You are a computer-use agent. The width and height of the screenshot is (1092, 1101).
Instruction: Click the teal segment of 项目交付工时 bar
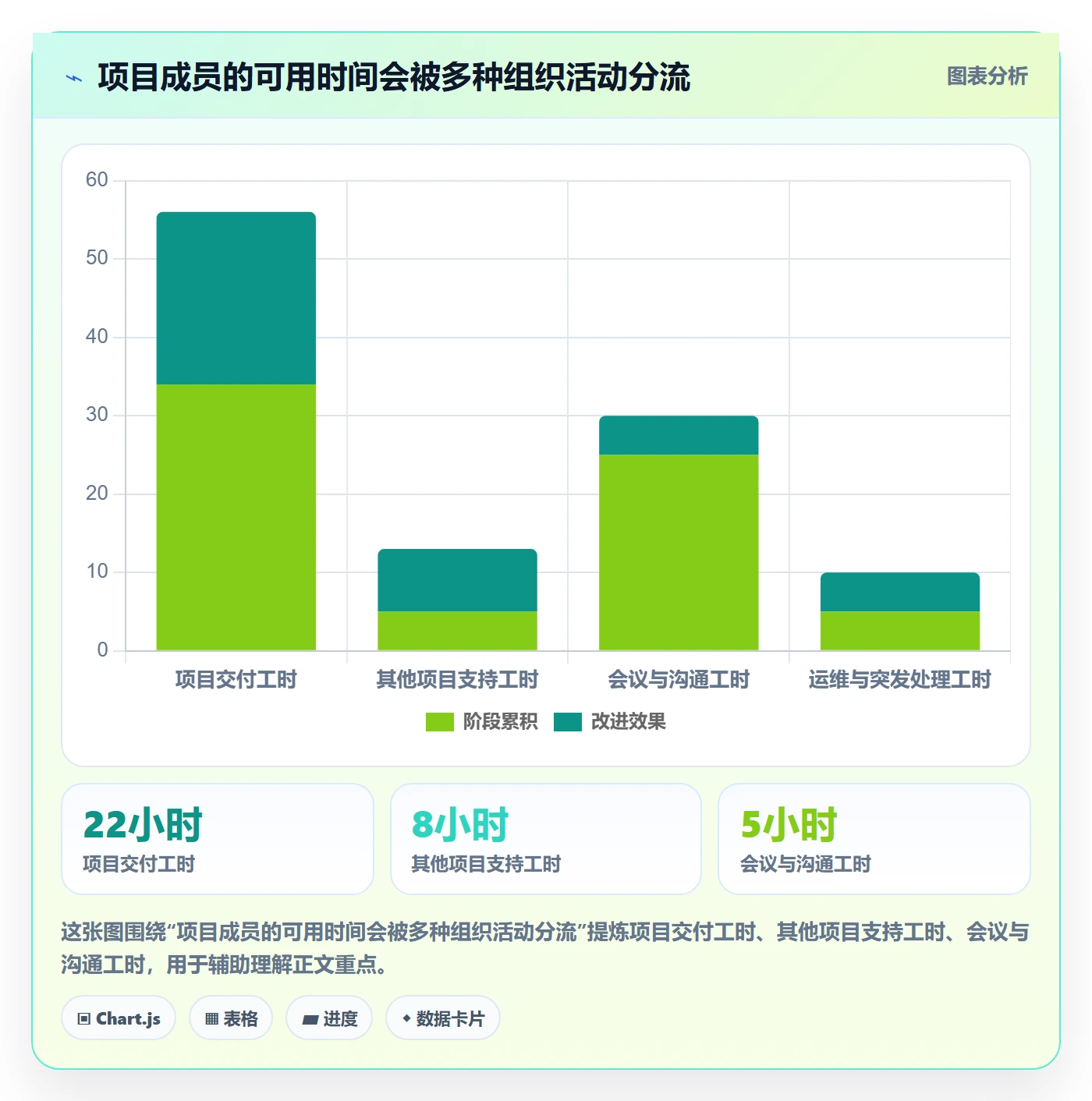236,298
